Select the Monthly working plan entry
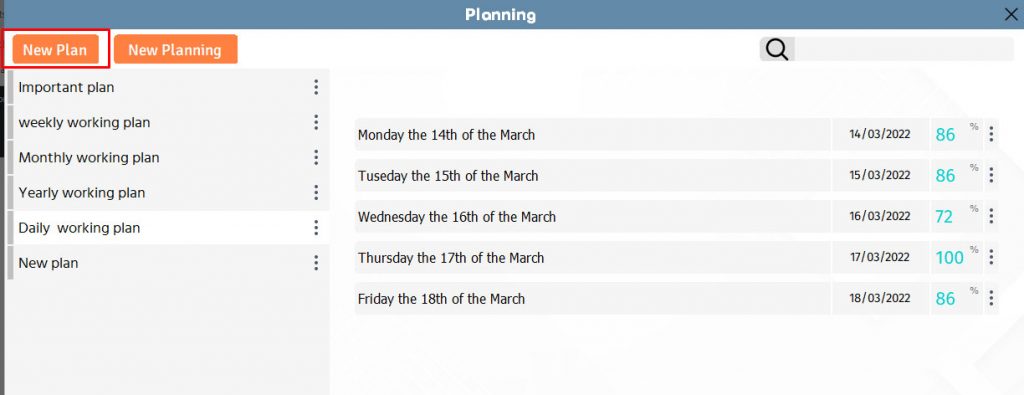This screenshot has height=395, width=1024. (x=168, y=158)
